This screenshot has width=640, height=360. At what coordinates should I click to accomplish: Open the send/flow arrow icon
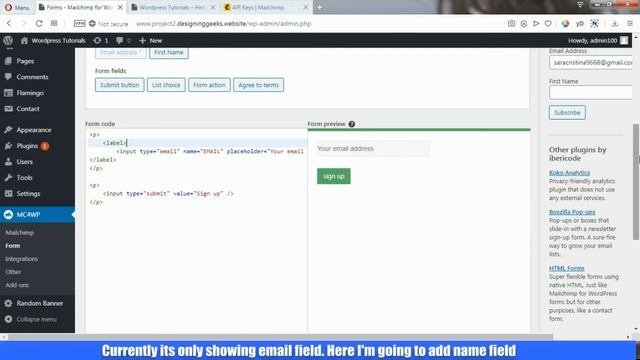pyautogui.click(x=536, y=24)
